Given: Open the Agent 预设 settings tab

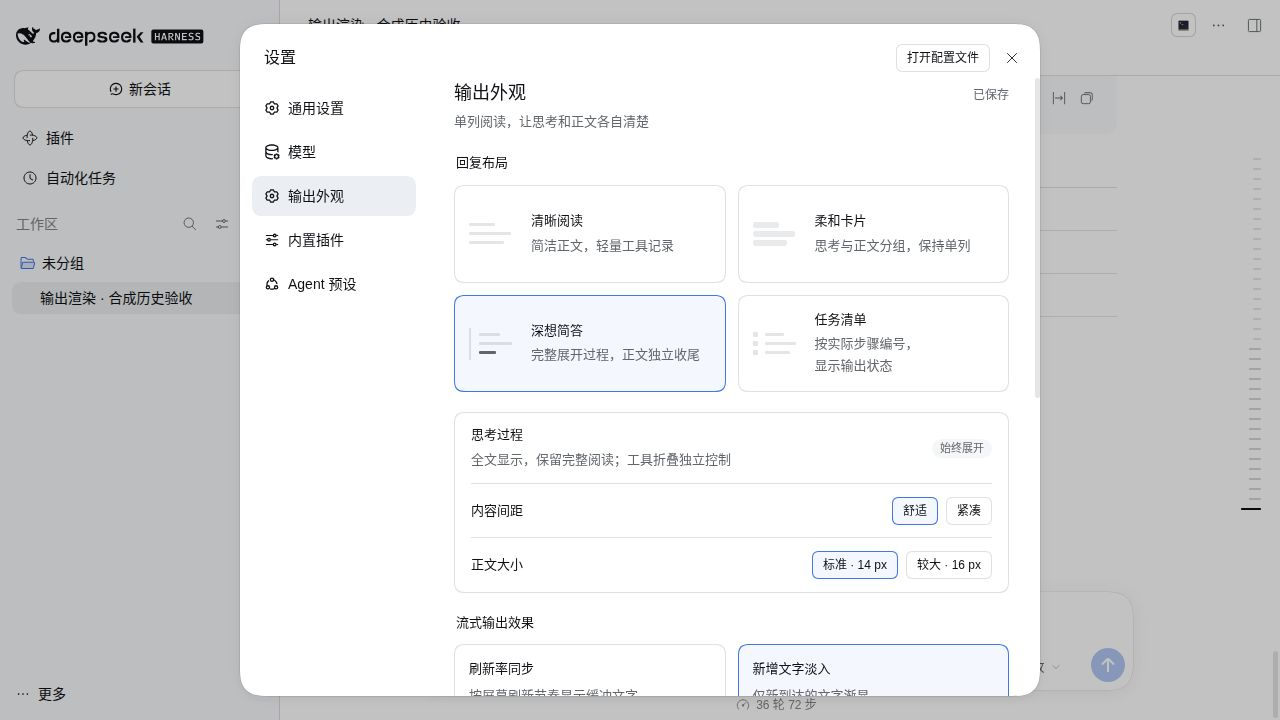Looking at the screenshot, I should coord(334,284).
